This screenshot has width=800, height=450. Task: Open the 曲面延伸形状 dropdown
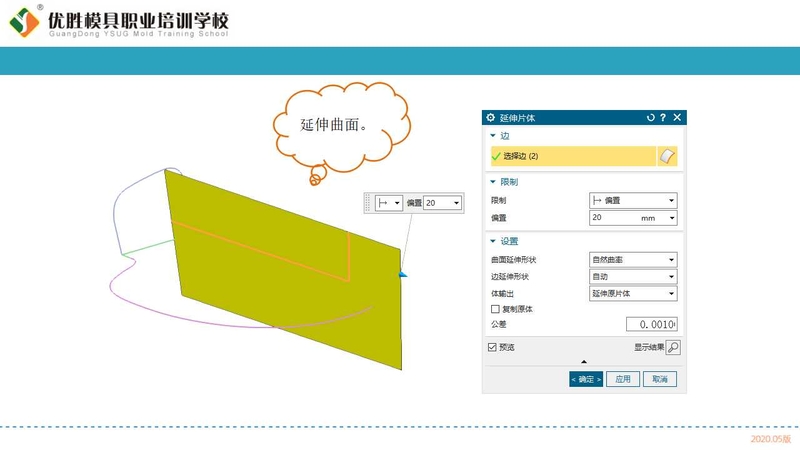click(x=633, y=260)
